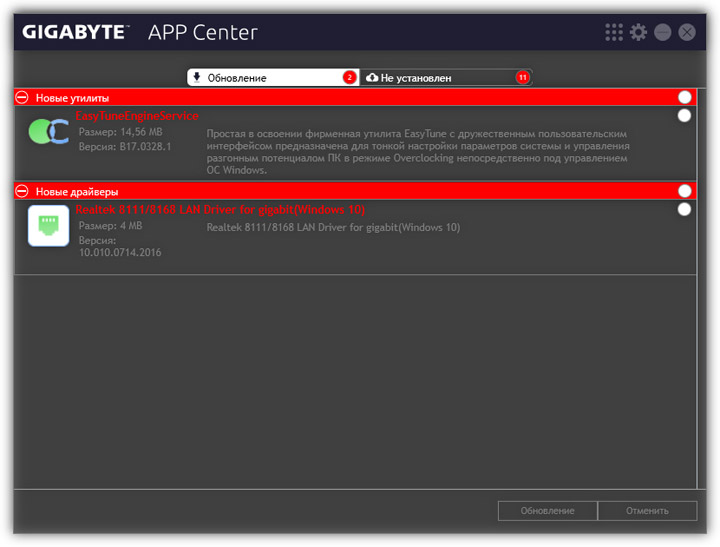
Task: Click the cloud download icon on tab
Action: pos(372,77)
